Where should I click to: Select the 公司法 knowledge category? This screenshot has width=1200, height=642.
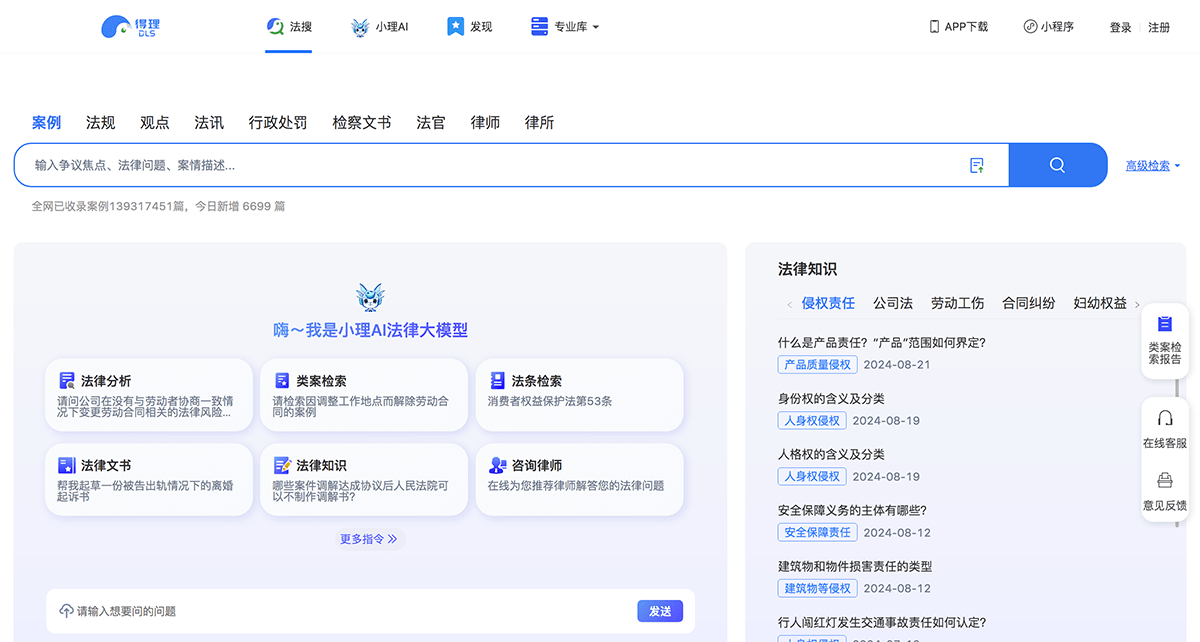click(893, 303)
